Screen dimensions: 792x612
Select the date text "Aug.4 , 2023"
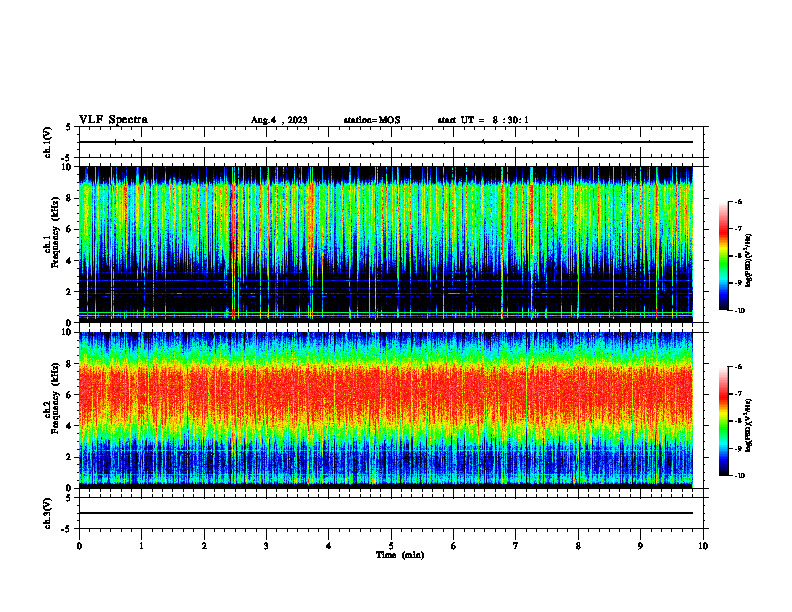[279, 120]
